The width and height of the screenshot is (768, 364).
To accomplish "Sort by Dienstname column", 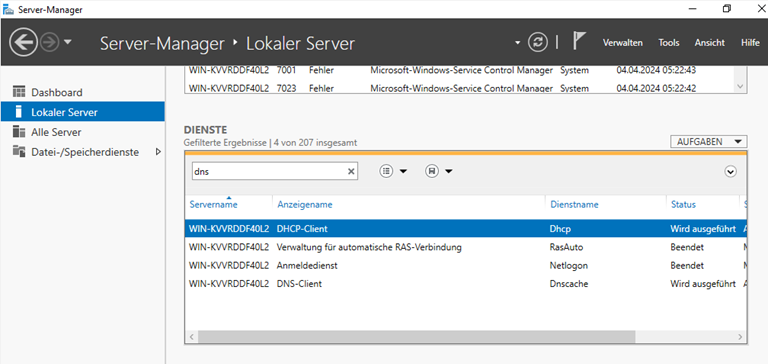I will point(575,205).
